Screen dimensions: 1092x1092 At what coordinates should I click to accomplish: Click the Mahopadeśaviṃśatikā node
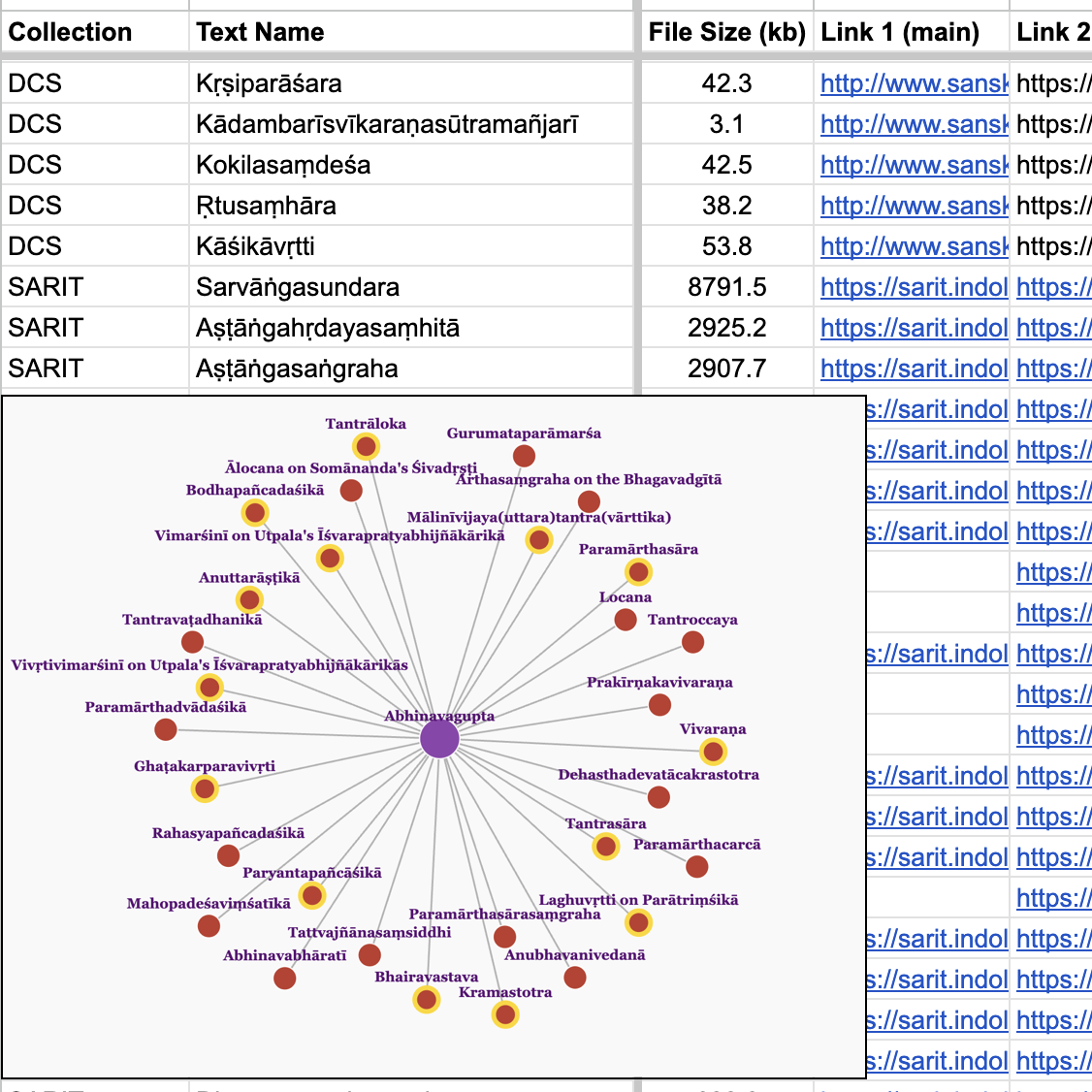(209, 926)
